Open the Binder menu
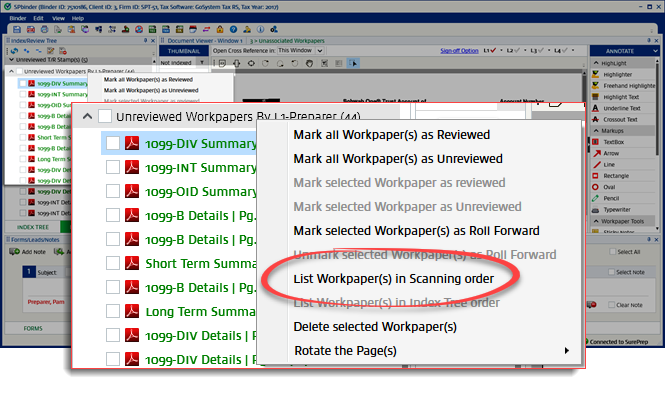Image resolution: width=665 pixels, height=394 pixels. [18, 18]
